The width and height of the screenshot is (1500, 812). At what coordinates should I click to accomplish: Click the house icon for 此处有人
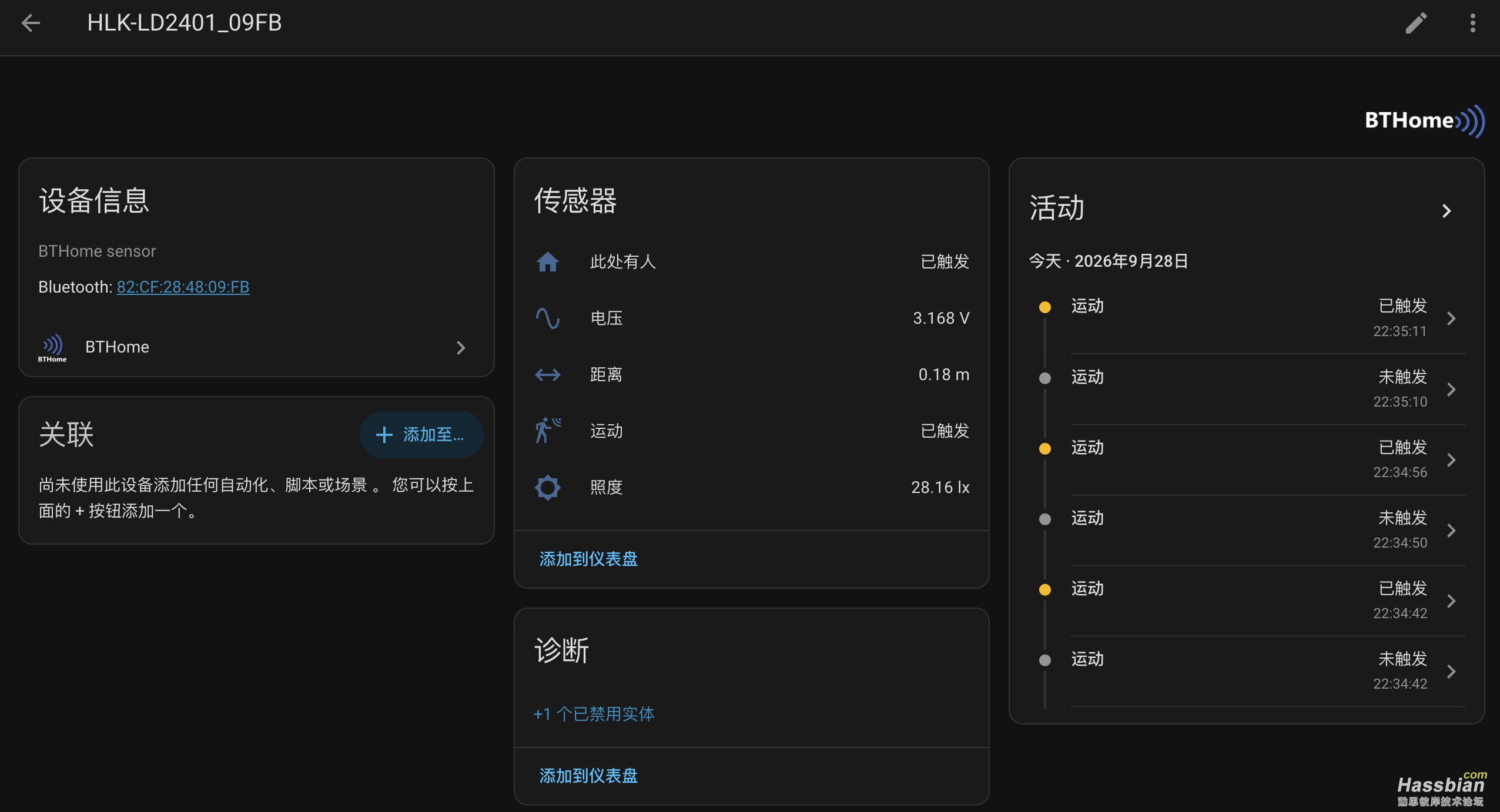547,261
